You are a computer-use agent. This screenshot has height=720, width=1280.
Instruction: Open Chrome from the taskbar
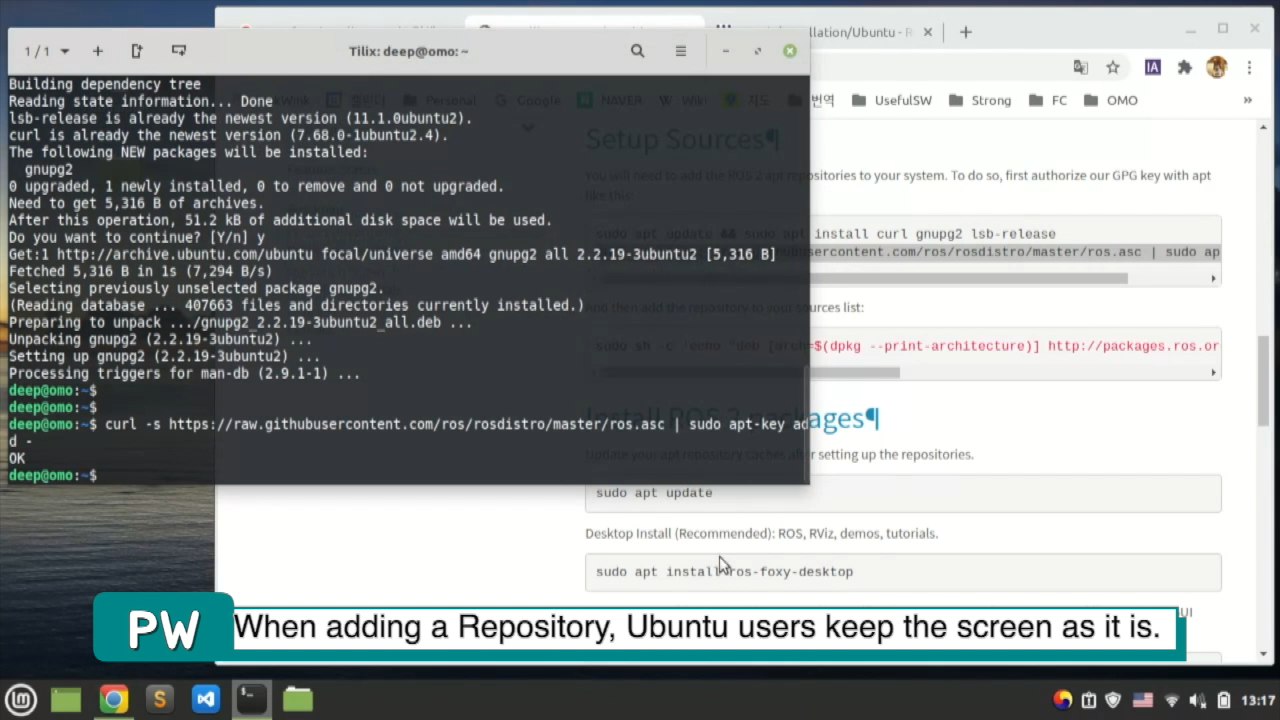click(x=113, y=699)
